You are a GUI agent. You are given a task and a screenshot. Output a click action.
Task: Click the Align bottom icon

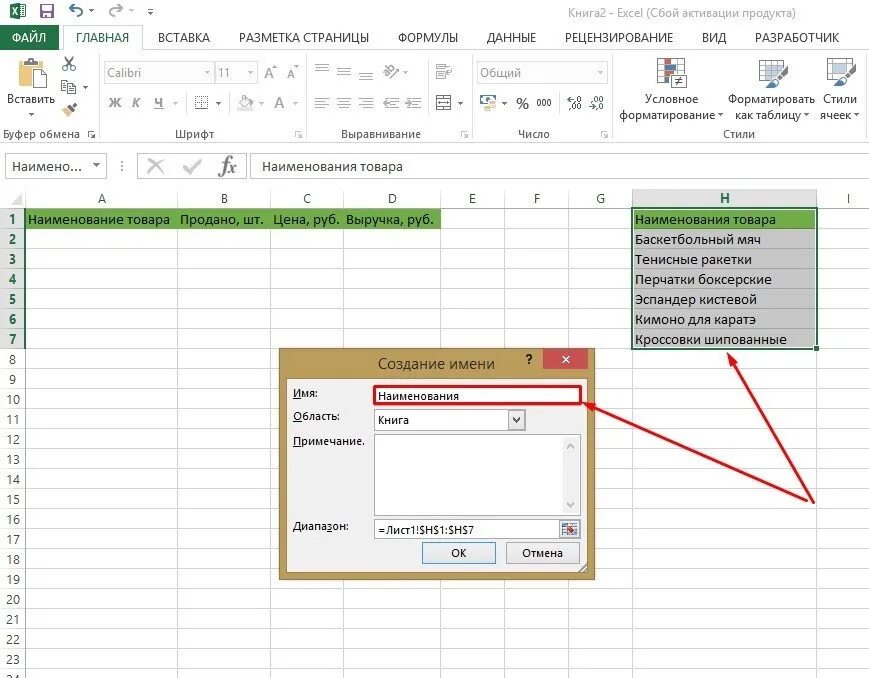click(366, 74)
